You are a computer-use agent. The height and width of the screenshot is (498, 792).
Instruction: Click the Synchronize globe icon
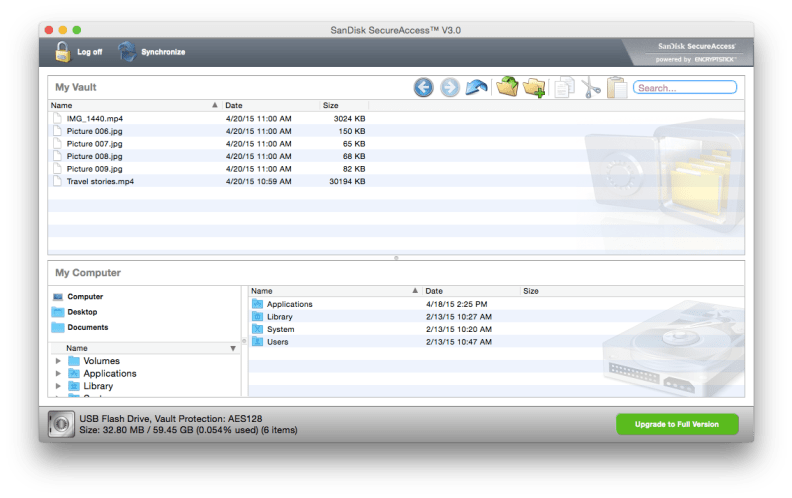click(127, 52)
